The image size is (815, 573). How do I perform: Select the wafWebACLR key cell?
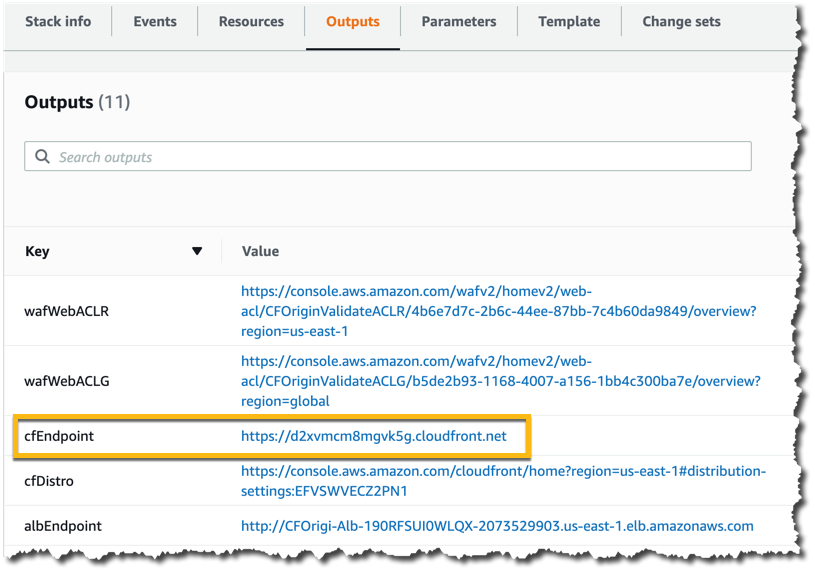[x=67, y=311]
